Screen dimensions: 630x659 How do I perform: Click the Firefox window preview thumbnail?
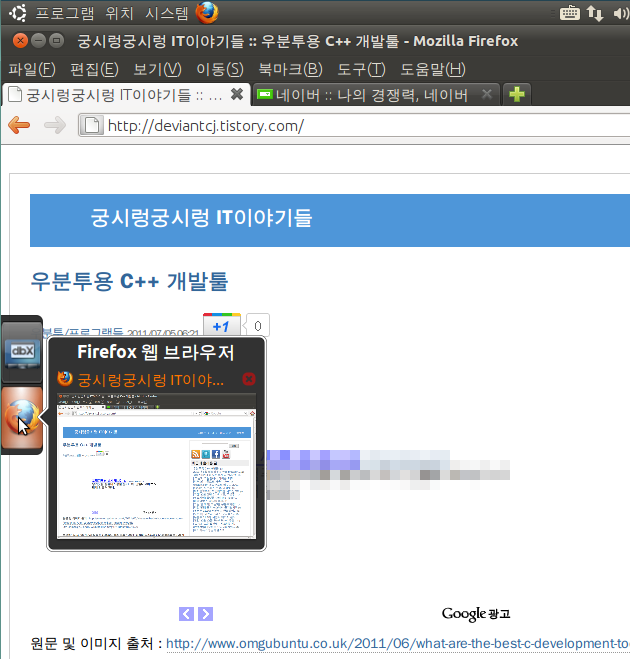tap(156, 466)
